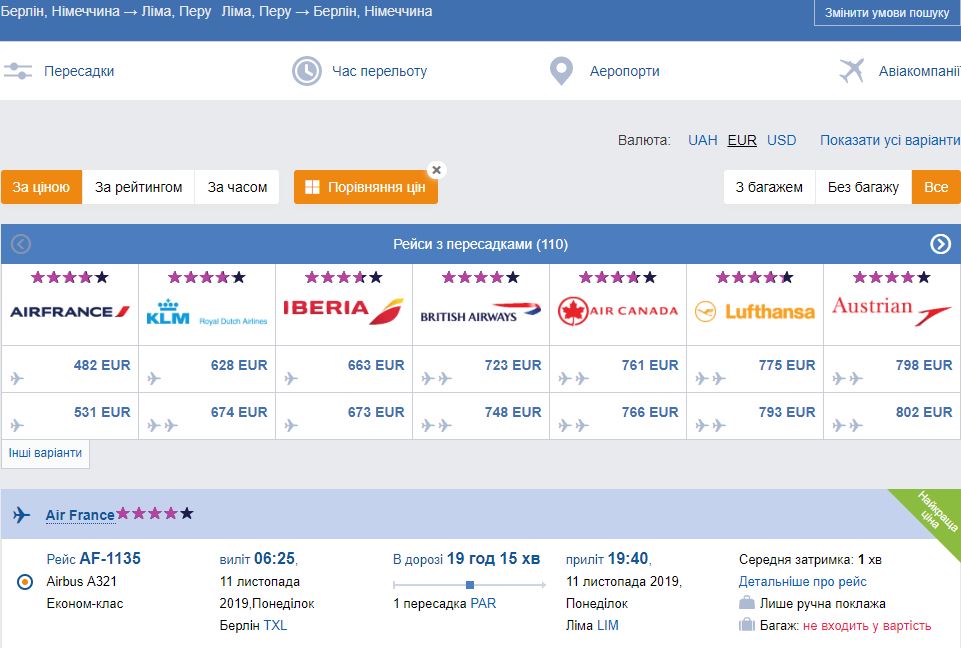The width and height of the screenshot is (961, 648).
Task: Open Змінити умови пошуку search settings
Action: coord(886,13)
